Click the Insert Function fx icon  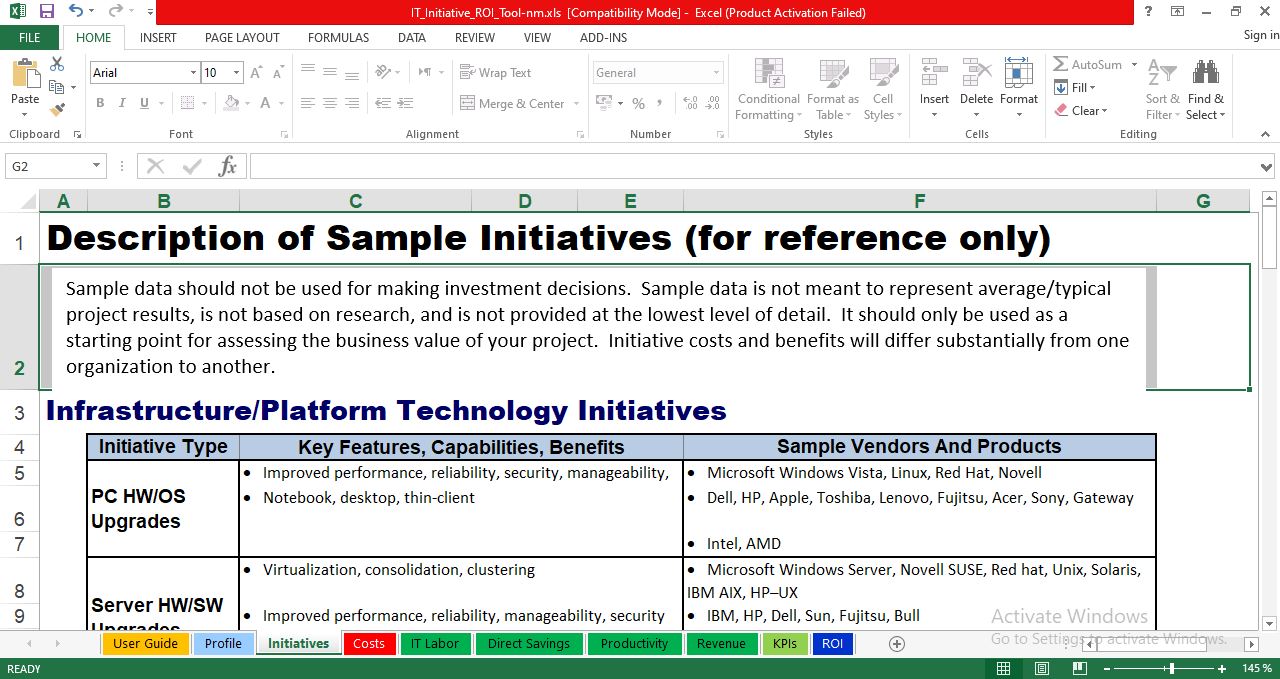227,166
